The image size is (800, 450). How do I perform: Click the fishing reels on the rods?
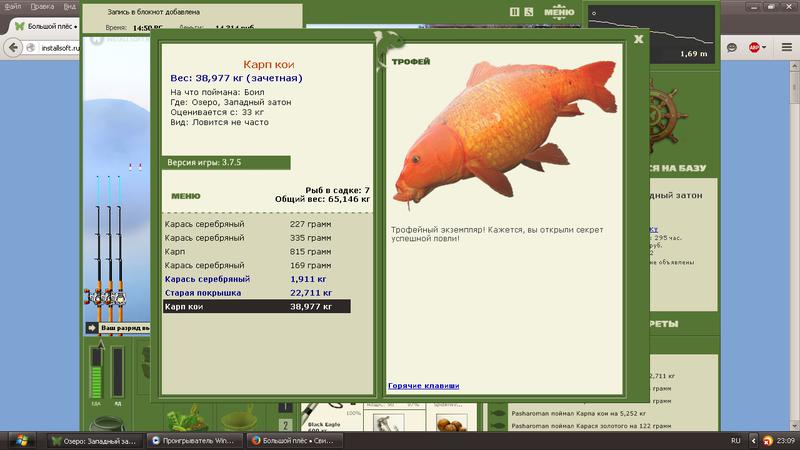pyautogui.click(x=105, y=296)
